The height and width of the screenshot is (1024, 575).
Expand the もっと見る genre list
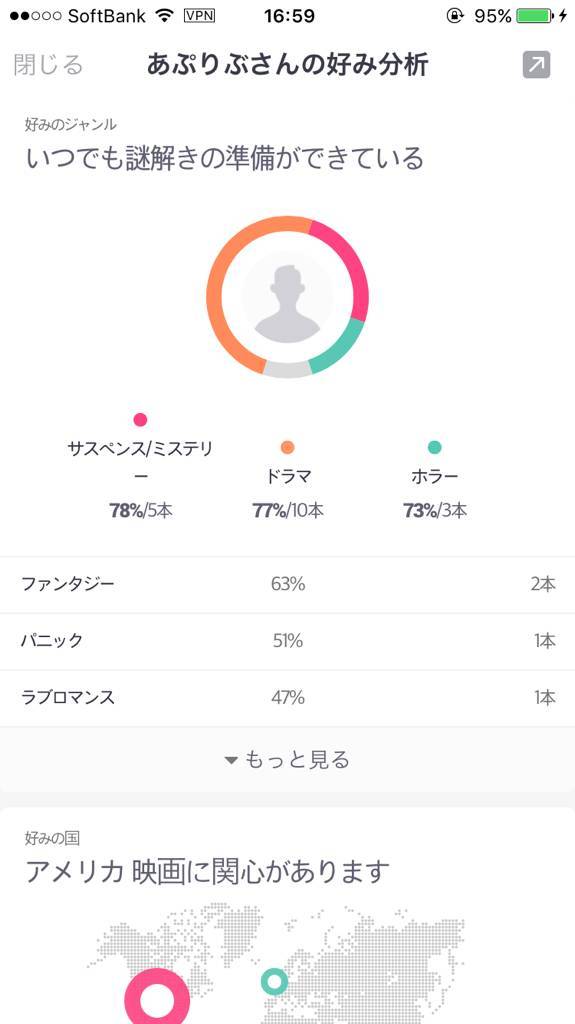(288, 760)
